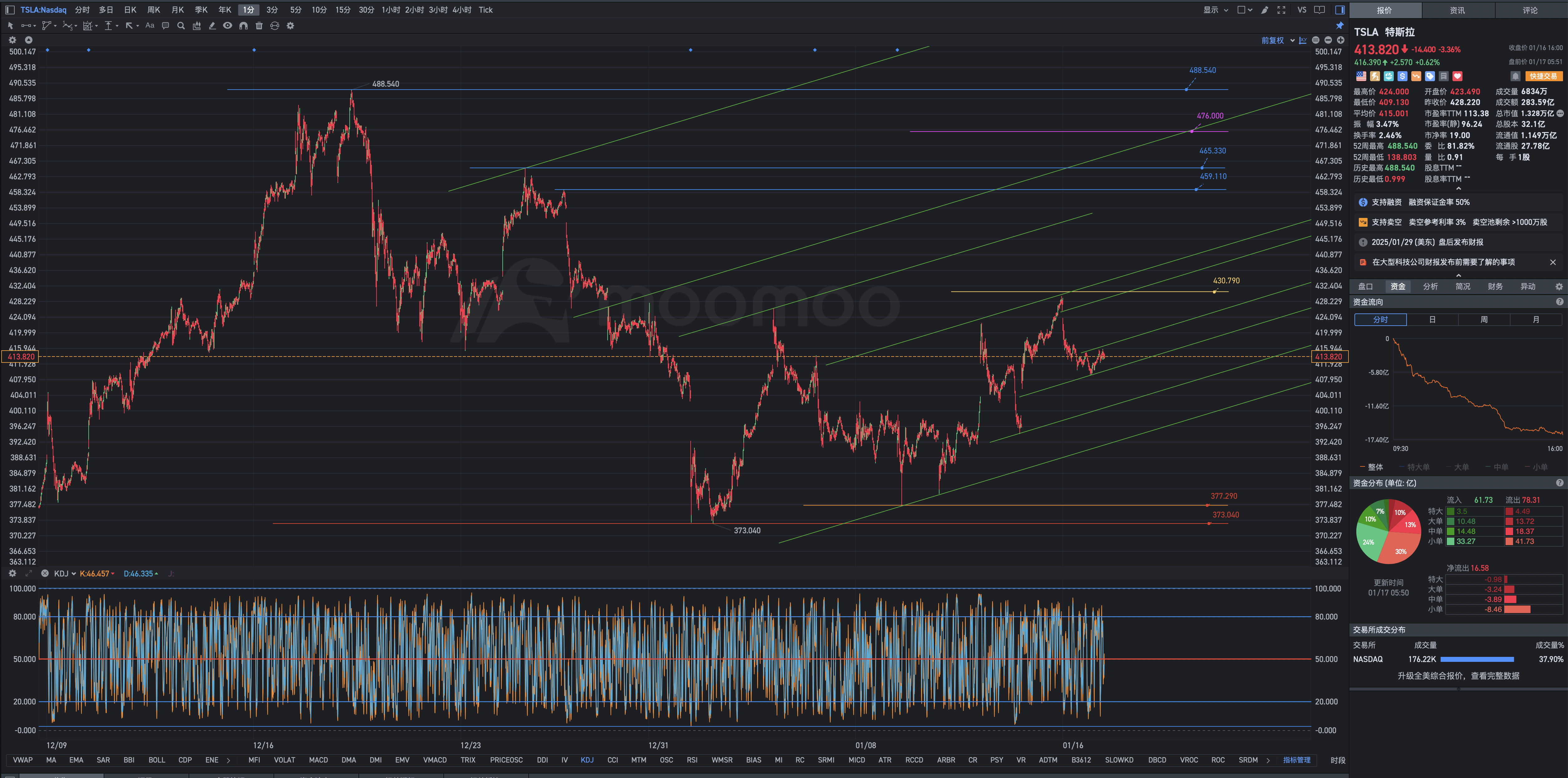Open drawing toolbar settings gear

click(x=290, y=26)
